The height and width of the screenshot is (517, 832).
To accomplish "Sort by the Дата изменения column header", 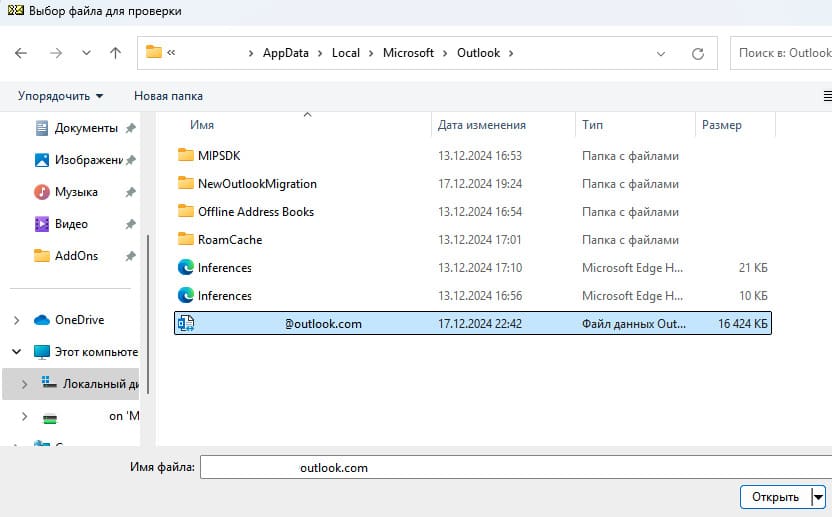I will coord(482,125).
